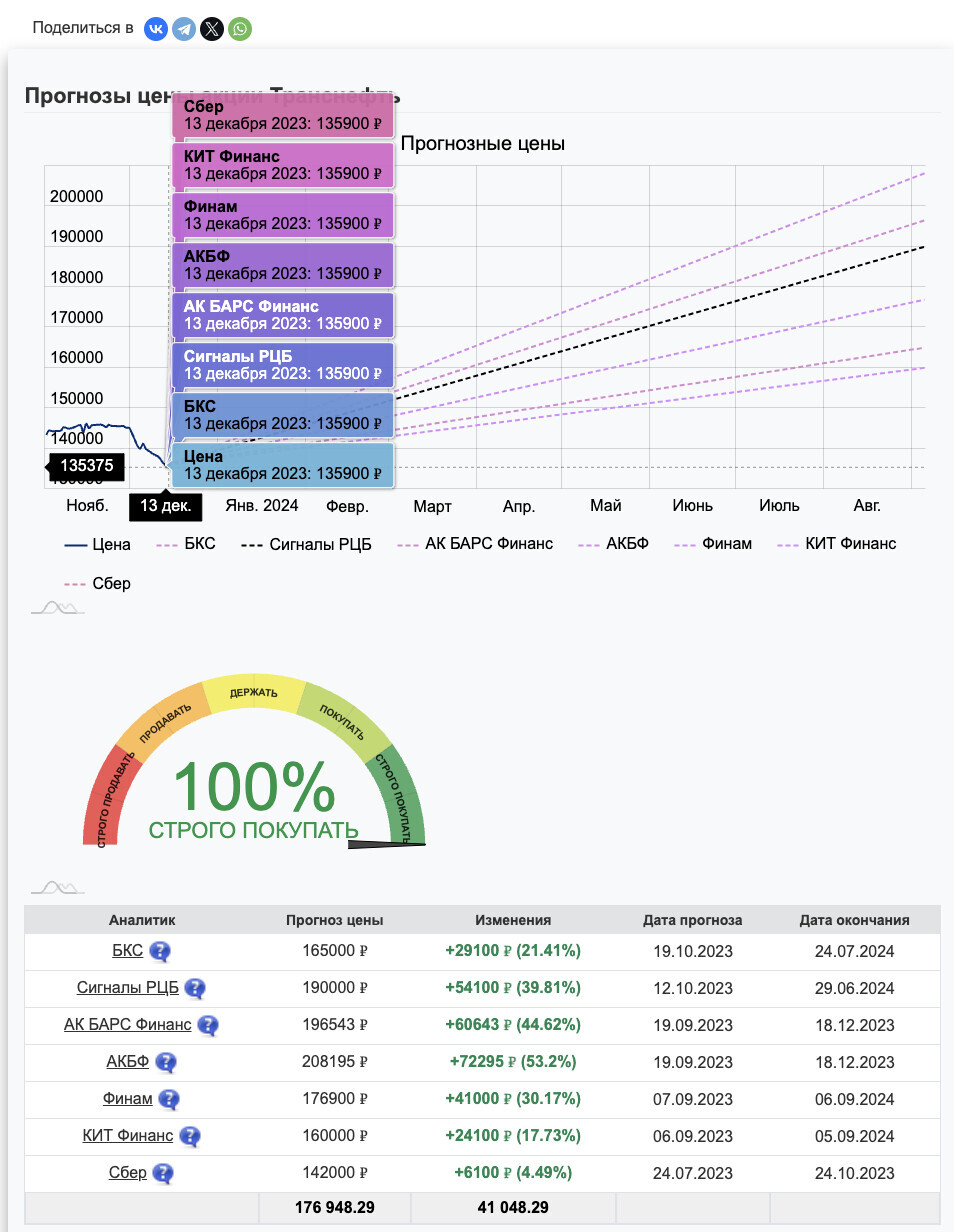Open the Сбер analyst link in table
This screenshot has height=1232, width=954.
click(x=128, y=1173)
